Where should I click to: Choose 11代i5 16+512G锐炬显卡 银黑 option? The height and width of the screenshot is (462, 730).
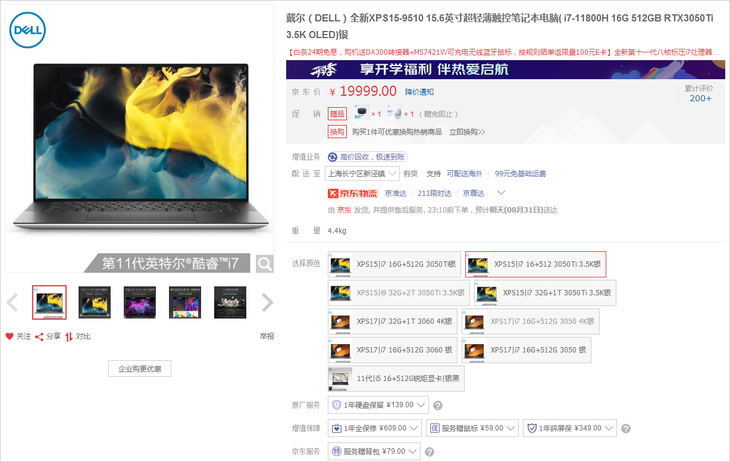[396, 378]
